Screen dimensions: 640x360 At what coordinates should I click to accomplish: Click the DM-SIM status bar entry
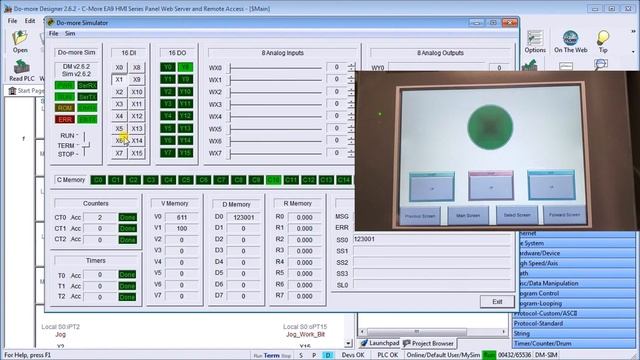pyautogui.click(x=546, y=355)
